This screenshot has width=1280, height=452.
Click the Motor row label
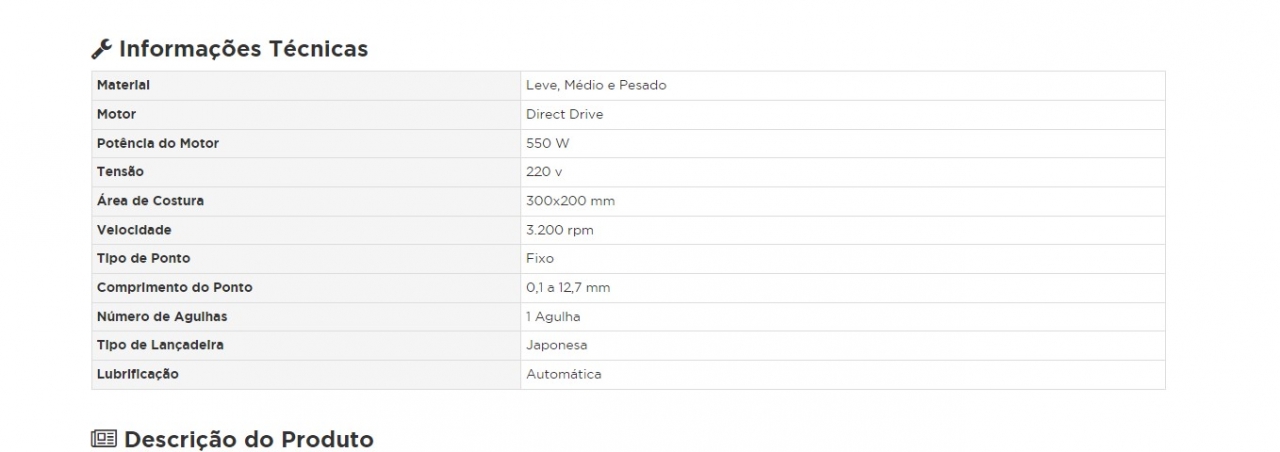(x=116, y=114)
